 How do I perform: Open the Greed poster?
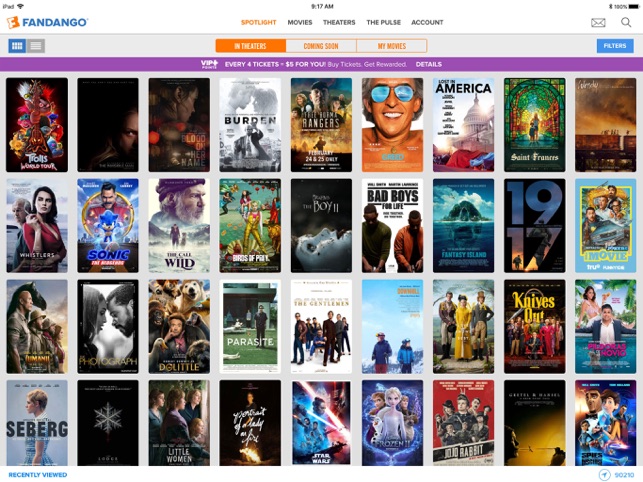[392, 125]
